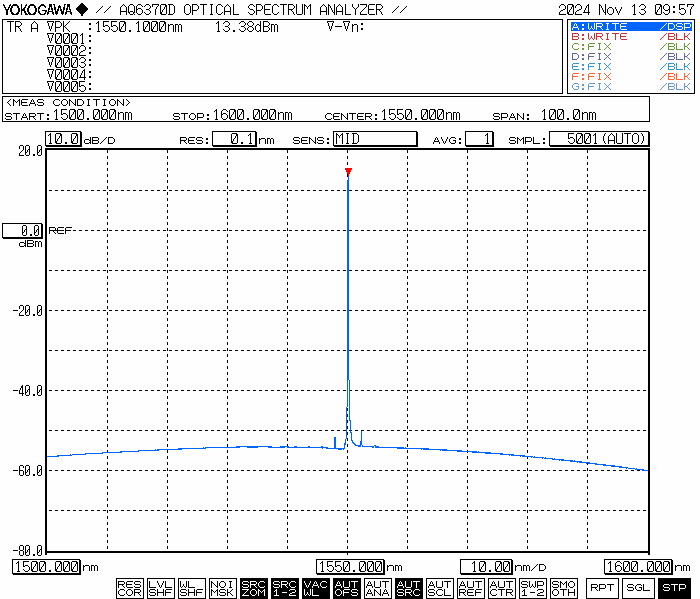Open the RES 0.1 nm resolution field
Image resolution: width=700 pixels, height=599 pixels.
[234, 139]
